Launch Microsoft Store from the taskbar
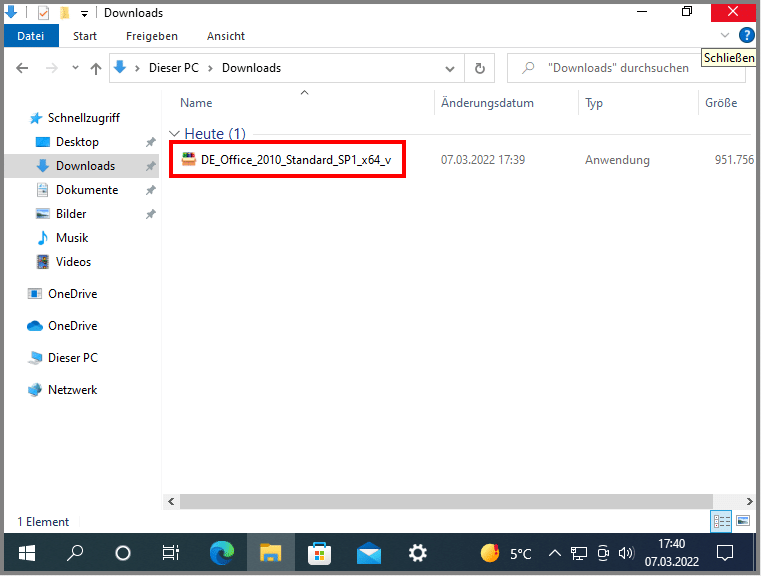 click(x=320, y=552)
